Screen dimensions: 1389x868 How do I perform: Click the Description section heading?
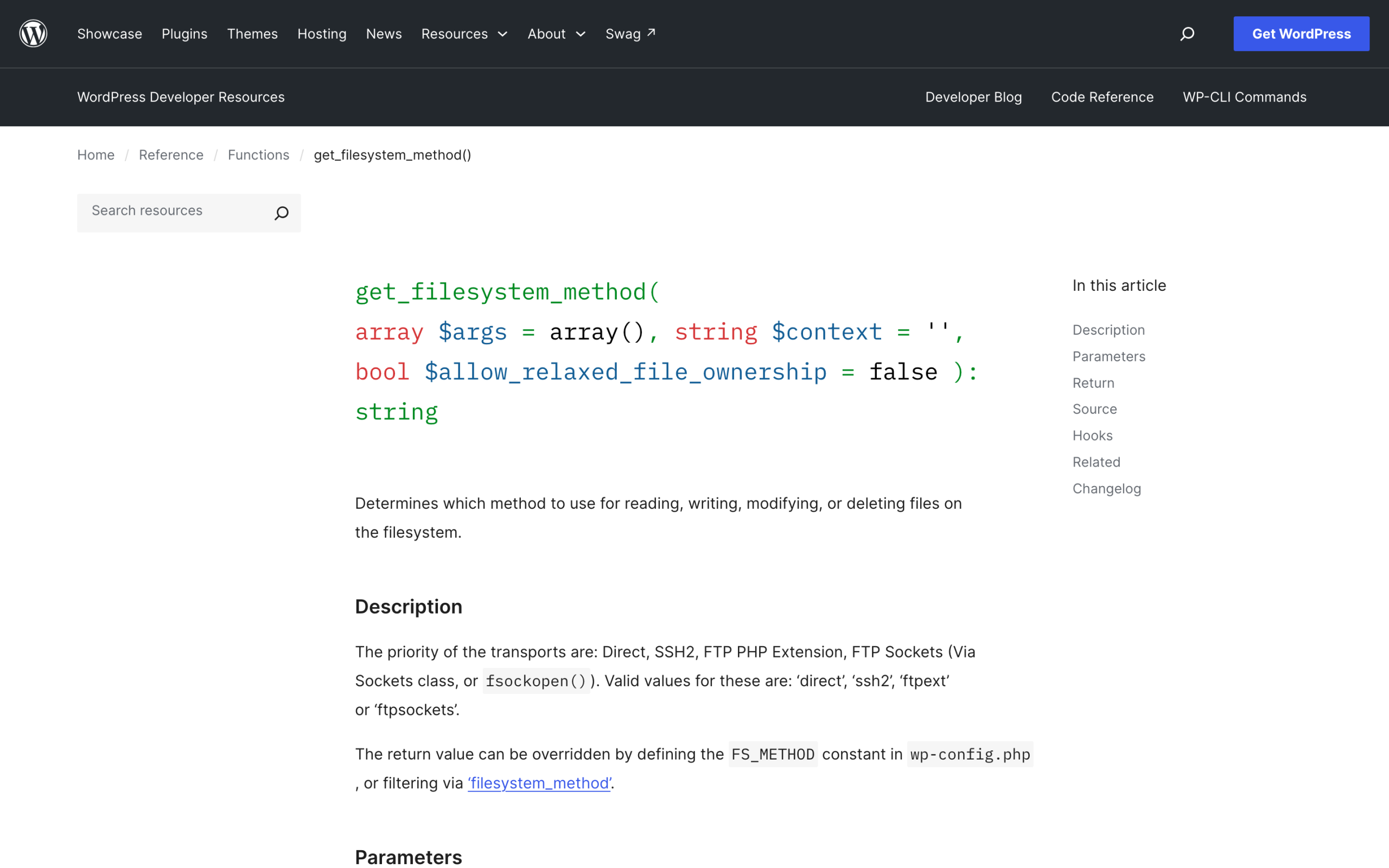pyautogui.click(x=409, y=607)
